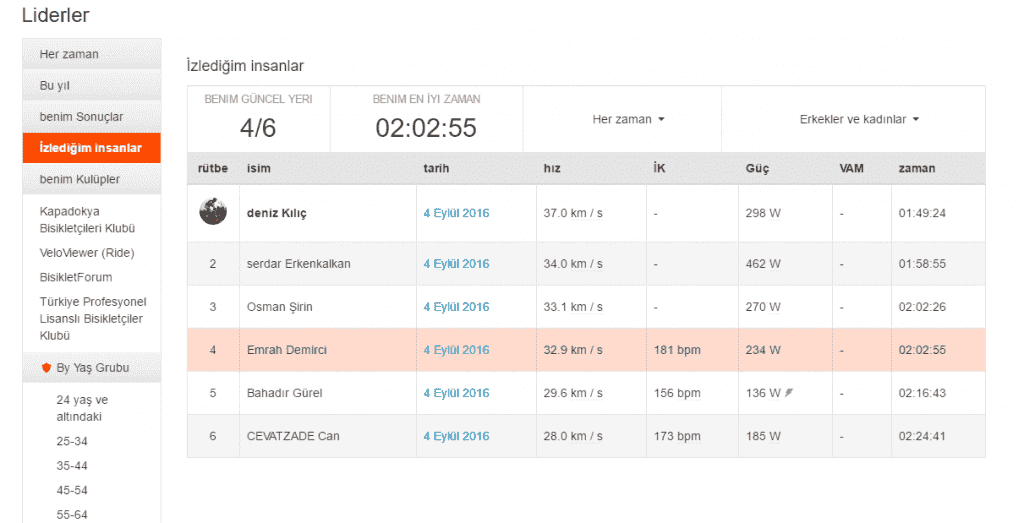Choose the 35-44 age group
1024x523 pixels.
[x=72, y=466]
